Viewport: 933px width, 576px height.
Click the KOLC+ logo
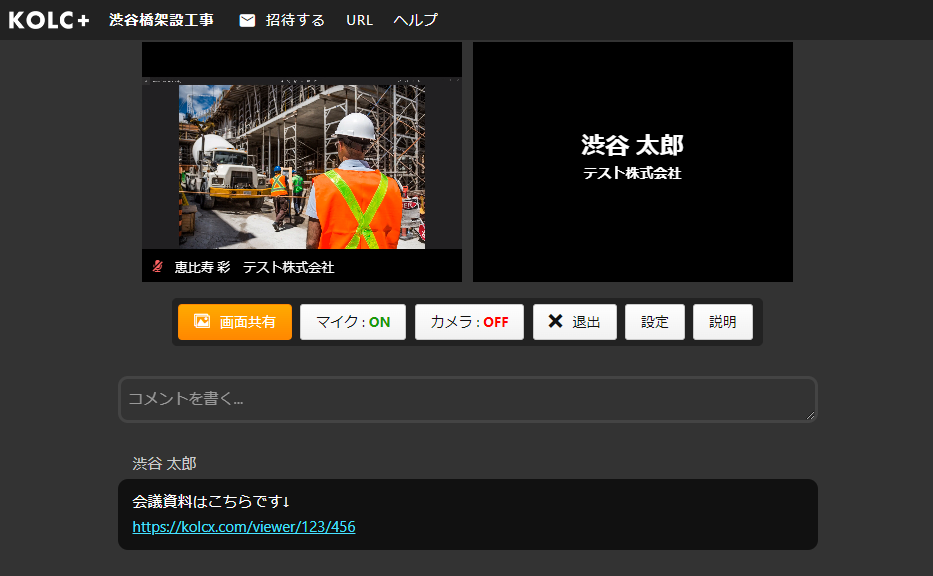[x=49, y=20]
